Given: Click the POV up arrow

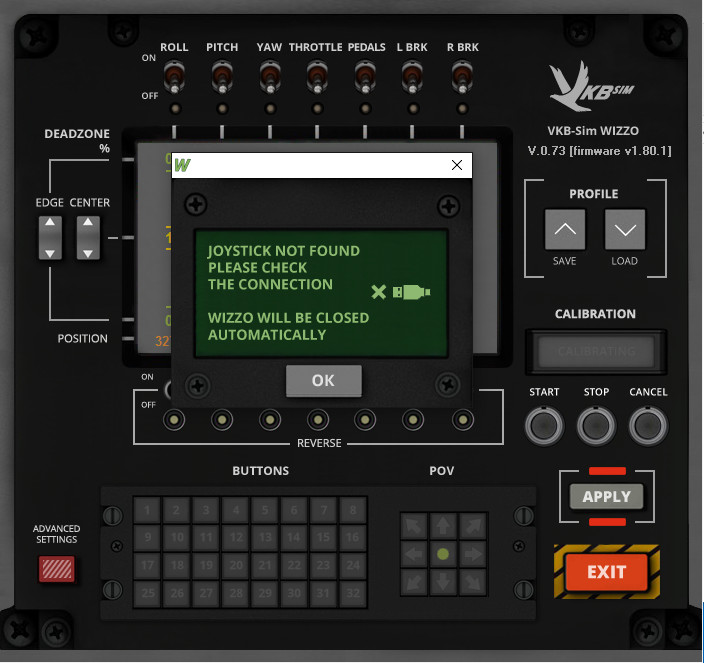Looking at the screenshot, I should click(x=443, y=526).
